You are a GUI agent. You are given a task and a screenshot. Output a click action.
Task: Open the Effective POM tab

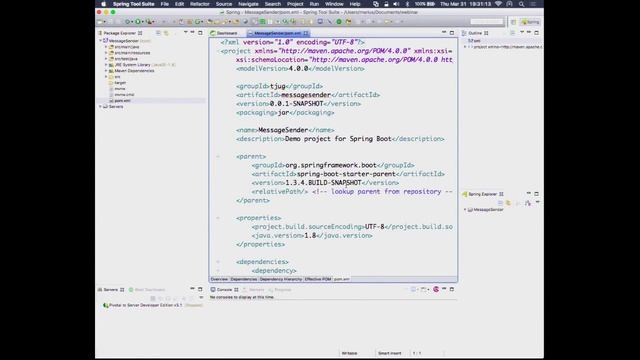(x=318, y=279)
